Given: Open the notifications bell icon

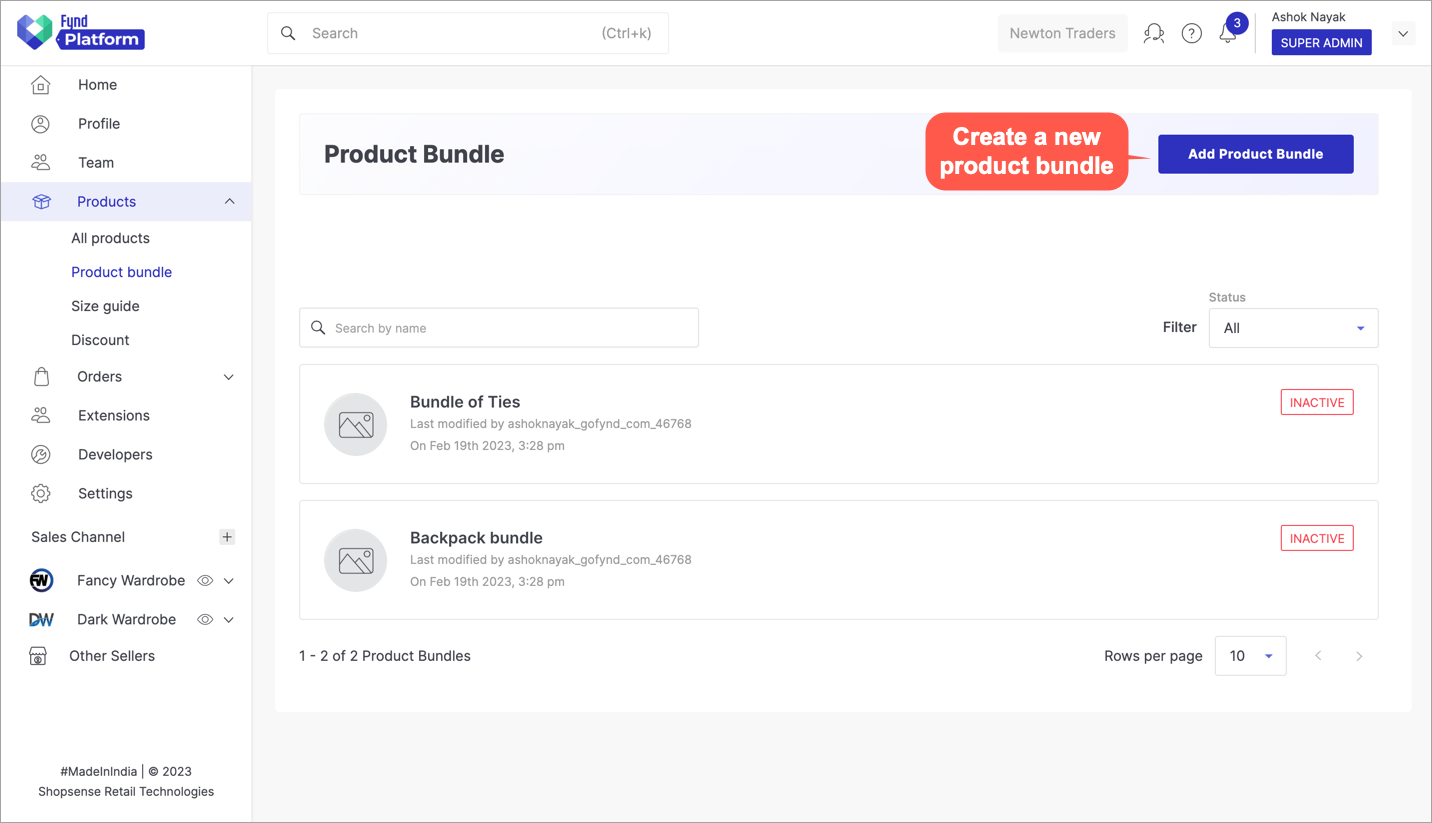Looking at the screenshot, I should point(1228,33).
